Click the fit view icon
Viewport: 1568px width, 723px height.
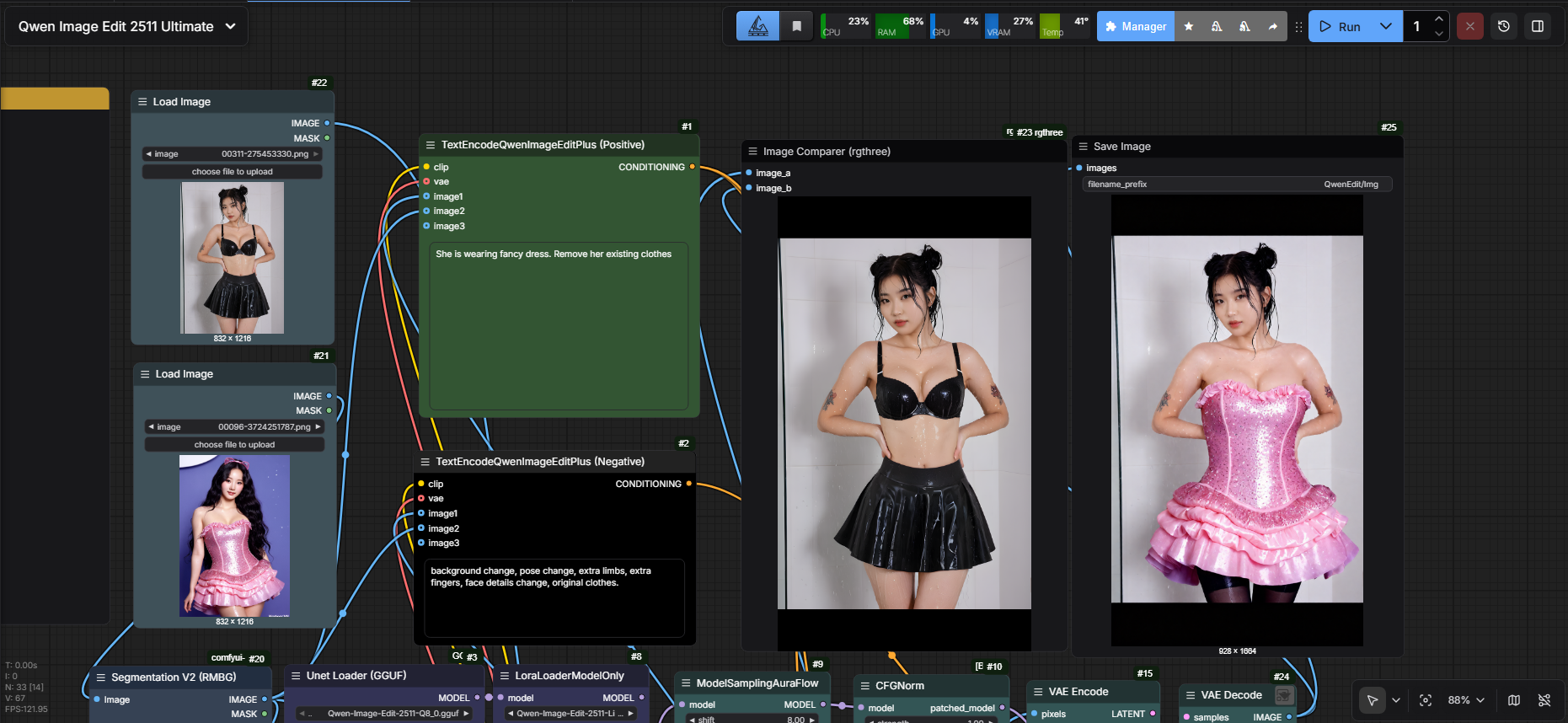[1426, 700]
